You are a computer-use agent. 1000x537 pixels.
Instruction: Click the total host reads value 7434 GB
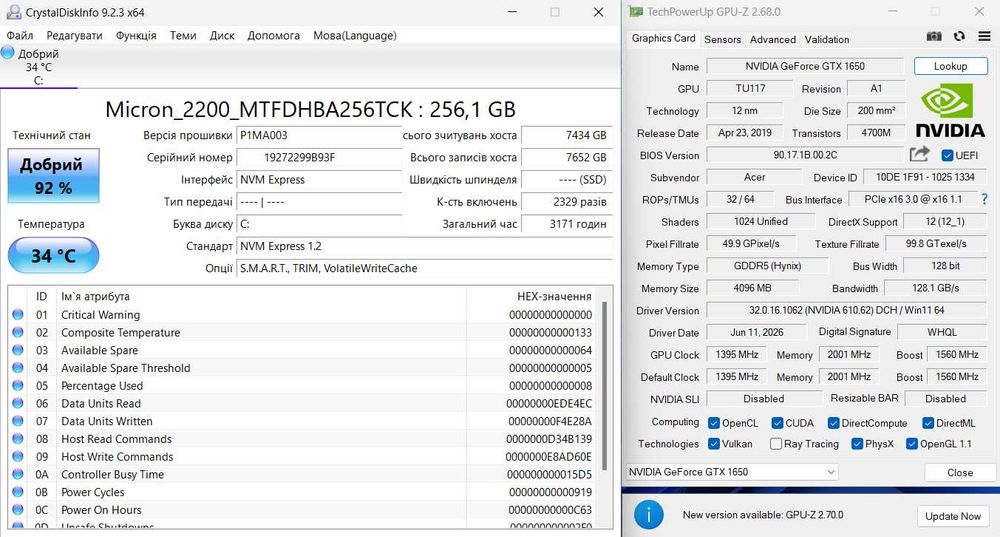567,135
